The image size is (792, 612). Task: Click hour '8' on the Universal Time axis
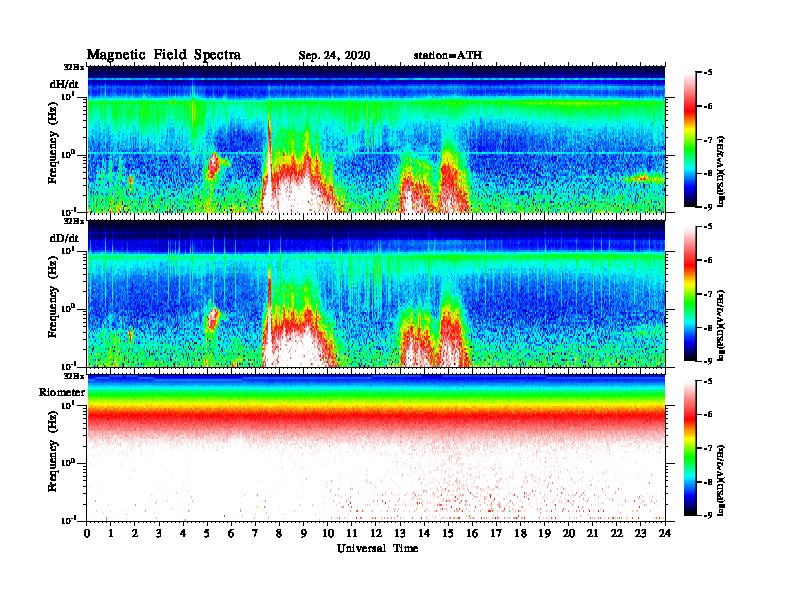[x=279, y=534]
